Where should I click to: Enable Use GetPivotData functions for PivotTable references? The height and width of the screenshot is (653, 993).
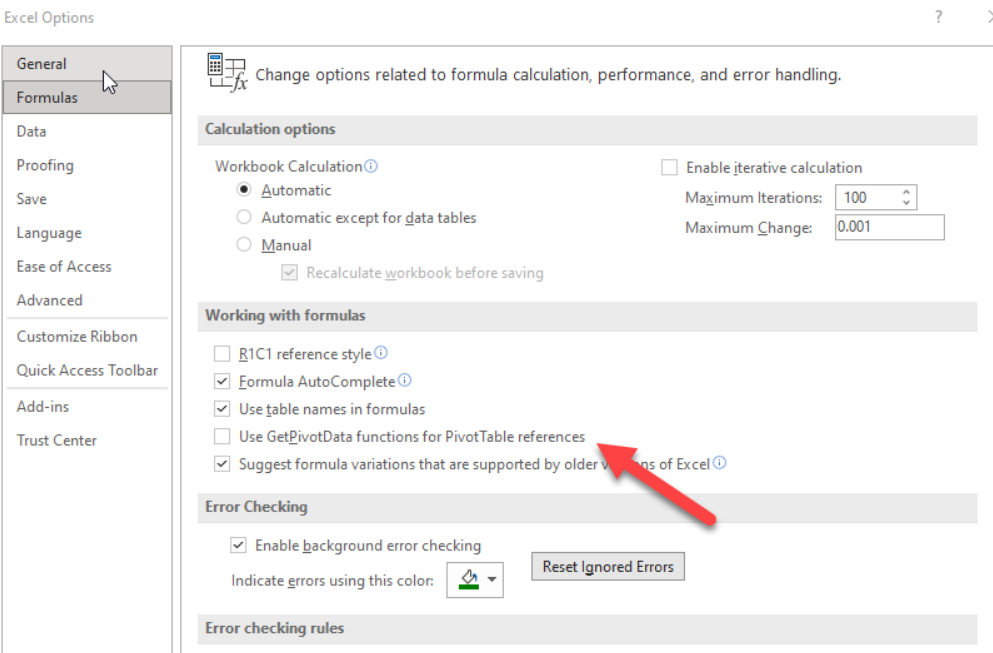pyautogui.click(x=224, y=436)
